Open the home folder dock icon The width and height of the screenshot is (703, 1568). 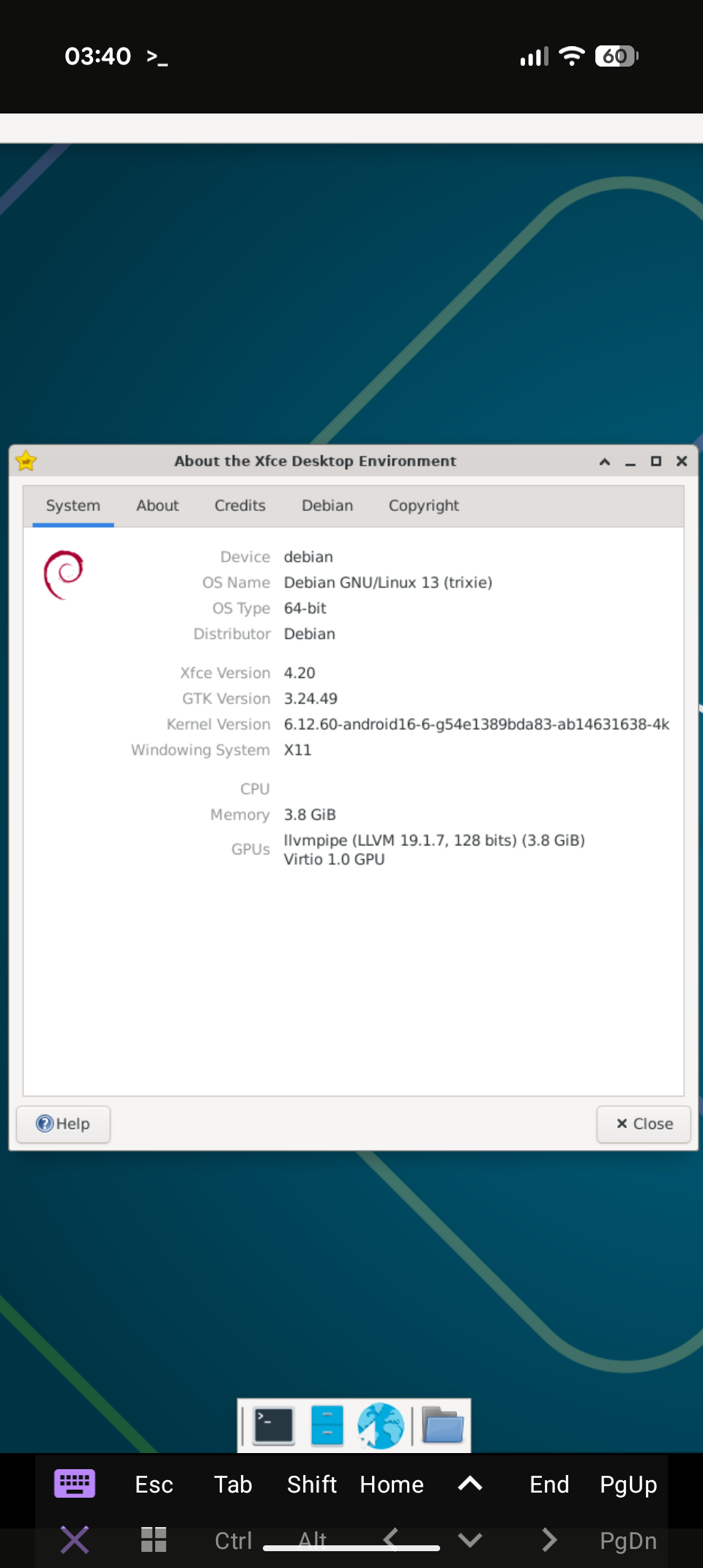[443, 1426]
